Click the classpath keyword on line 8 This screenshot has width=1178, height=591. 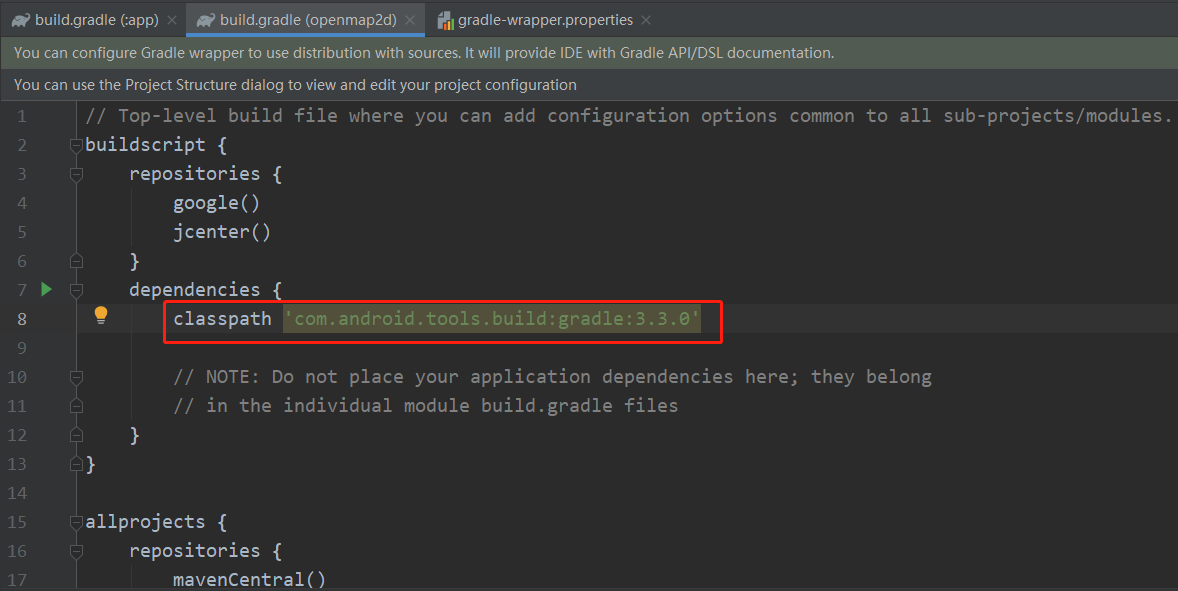(x=222, y=318)
